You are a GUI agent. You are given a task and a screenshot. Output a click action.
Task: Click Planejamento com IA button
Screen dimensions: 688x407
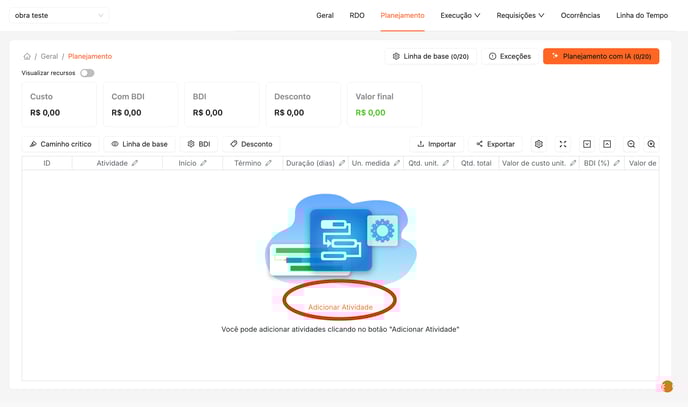click(601, 57)
